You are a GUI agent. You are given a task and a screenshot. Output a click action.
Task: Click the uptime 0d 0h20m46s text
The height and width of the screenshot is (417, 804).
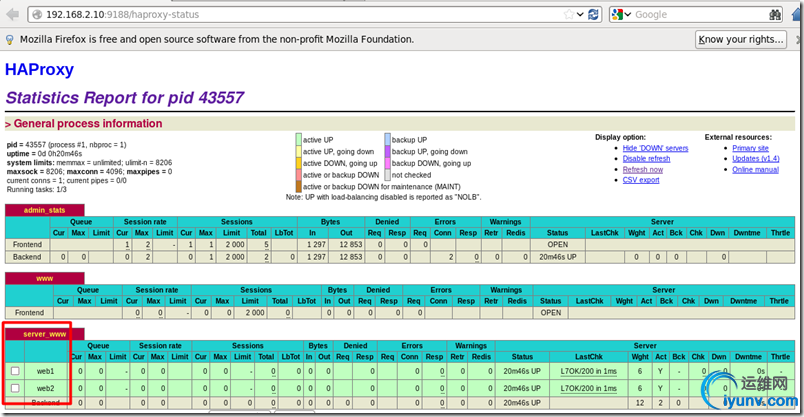coord(44,153)
